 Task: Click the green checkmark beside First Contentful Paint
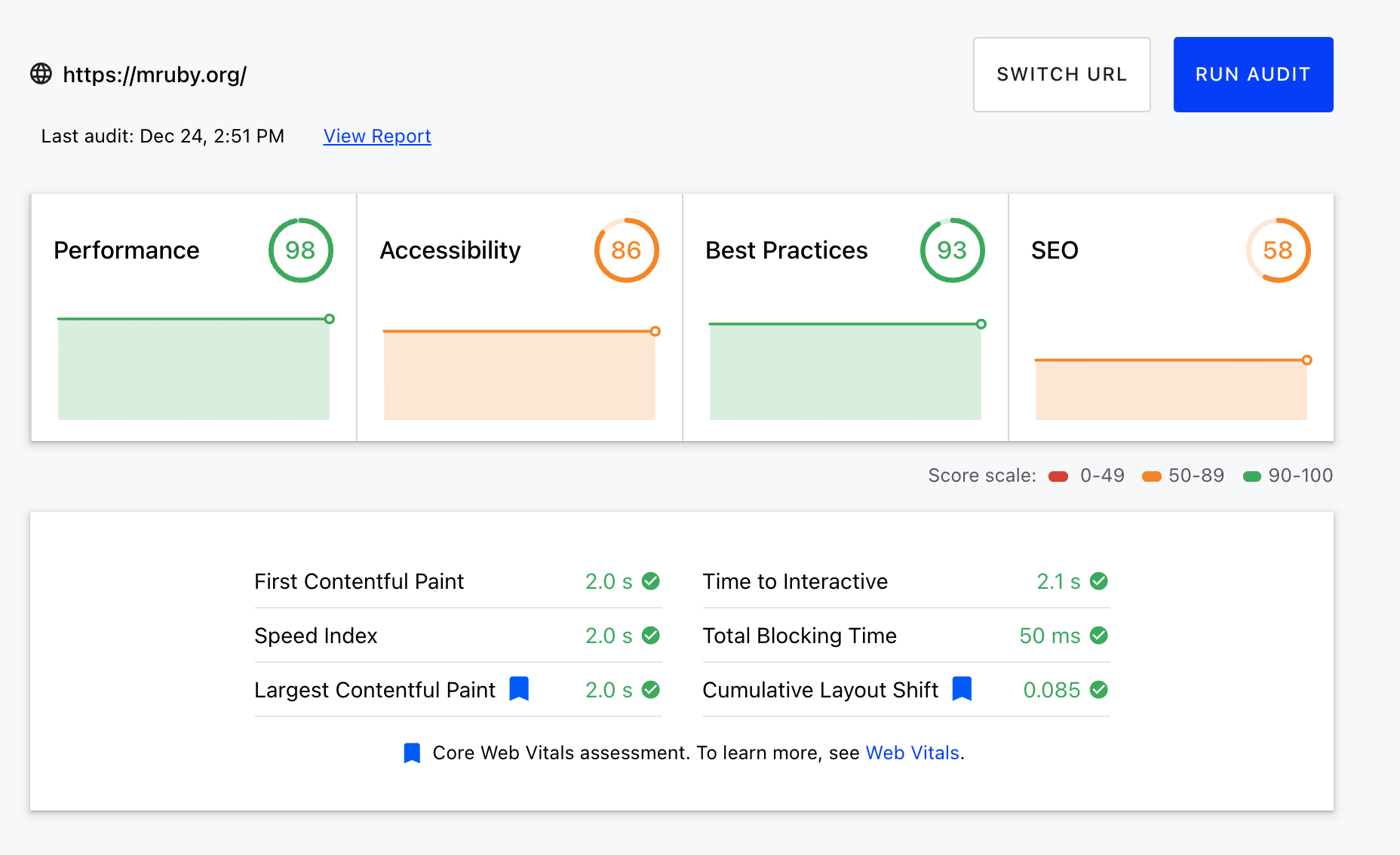651,581
